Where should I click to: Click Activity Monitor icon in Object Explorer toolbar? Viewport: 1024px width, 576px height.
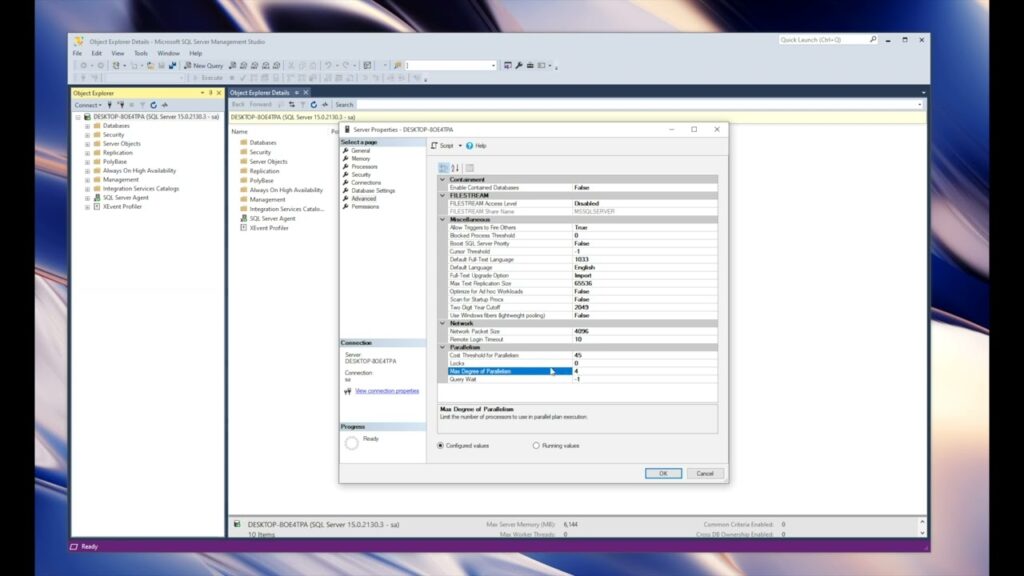tap(165, 104)
